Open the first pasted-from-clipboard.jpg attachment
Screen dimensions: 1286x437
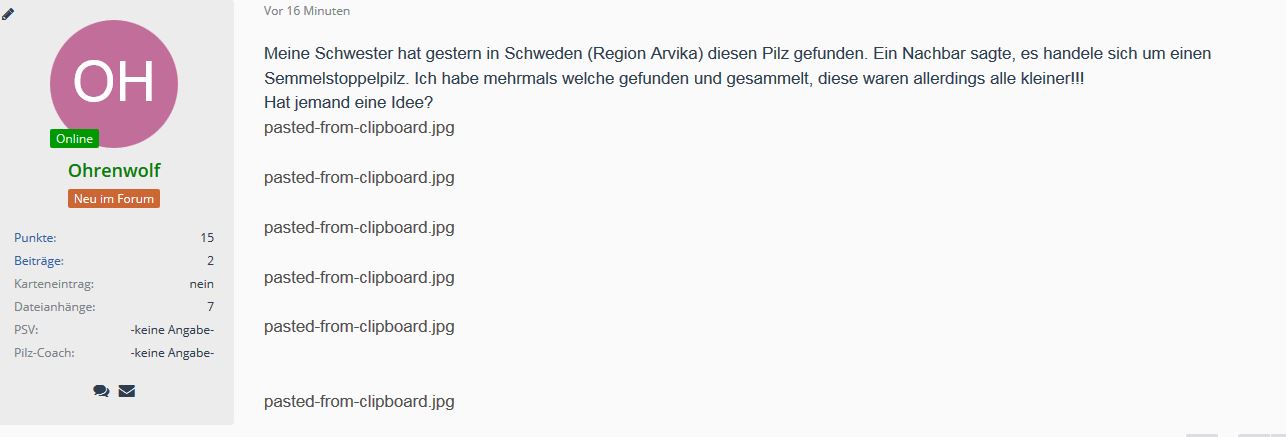359,128
